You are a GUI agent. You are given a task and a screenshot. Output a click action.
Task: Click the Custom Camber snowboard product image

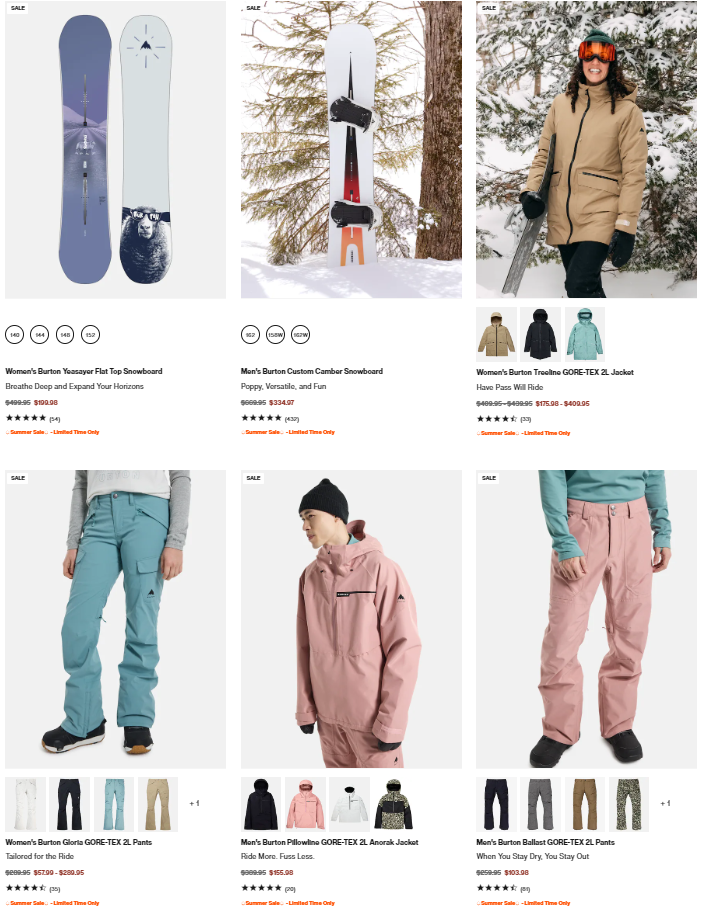tap(351, 149)
